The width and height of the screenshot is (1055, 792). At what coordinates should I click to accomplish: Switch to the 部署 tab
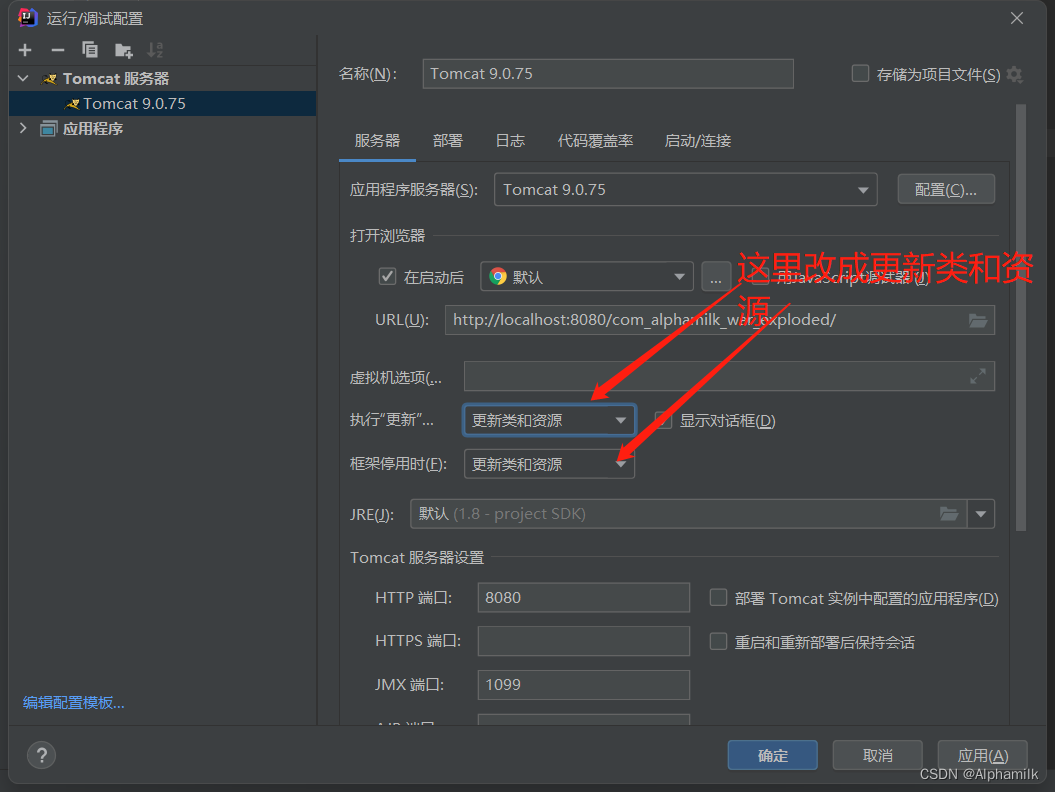coord(447,141)
